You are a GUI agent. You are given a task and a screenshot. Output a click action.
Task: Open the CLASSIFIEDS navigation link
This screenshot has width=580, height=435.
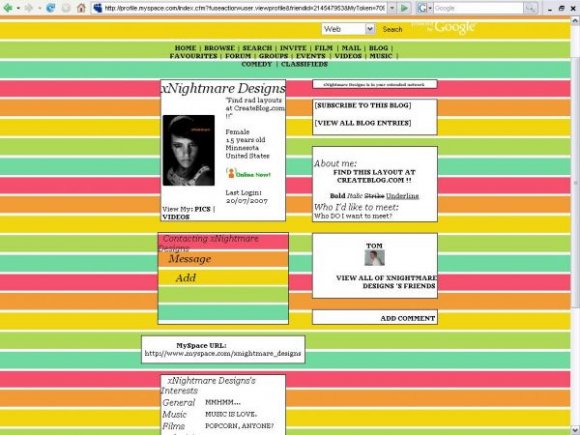coord(304,64)
